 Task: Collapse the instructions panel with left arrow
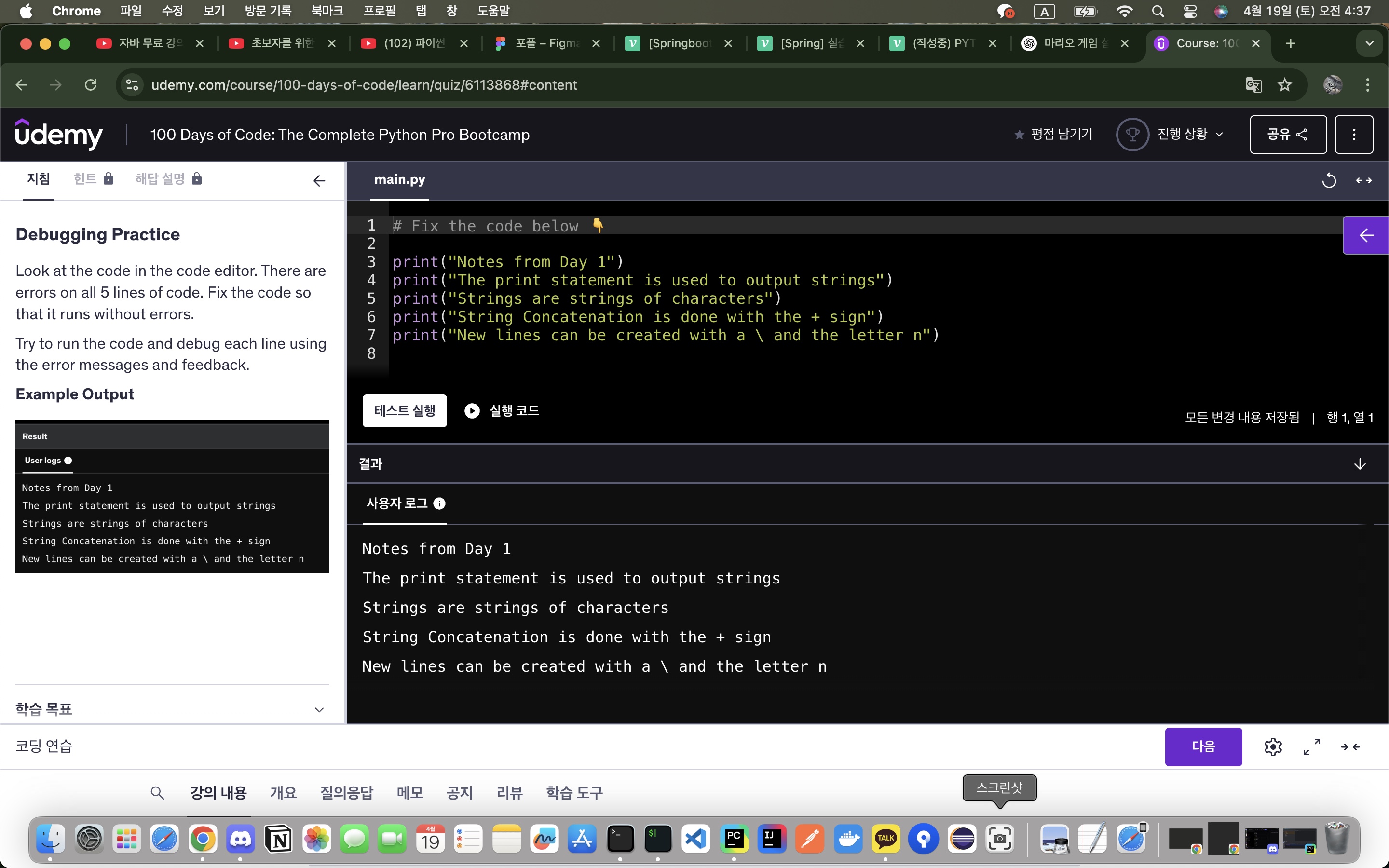(319, 181)
